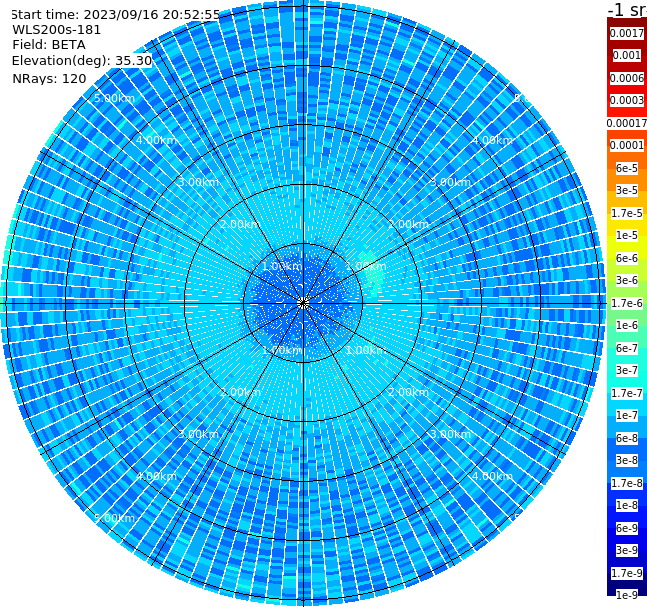
Task: Select the 1e-8 scale label
Action: pyautogui.click(x=627, y=505)
